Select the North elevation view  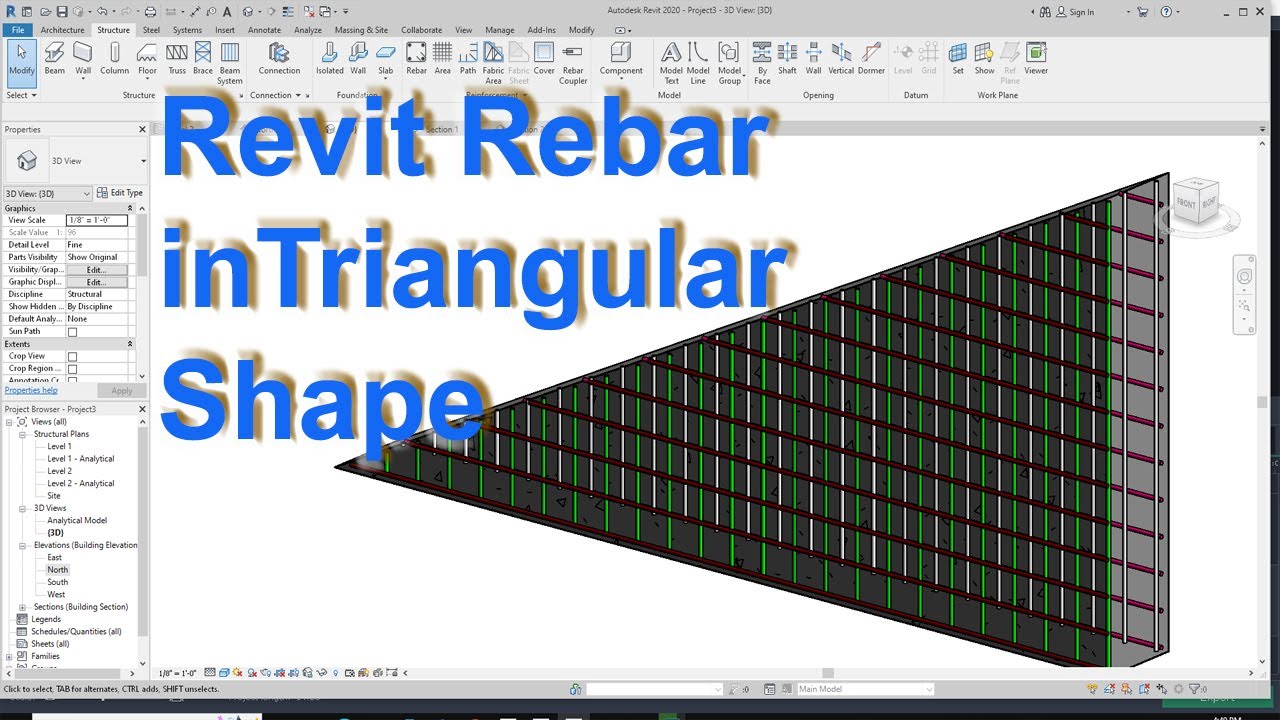[58, 570]
